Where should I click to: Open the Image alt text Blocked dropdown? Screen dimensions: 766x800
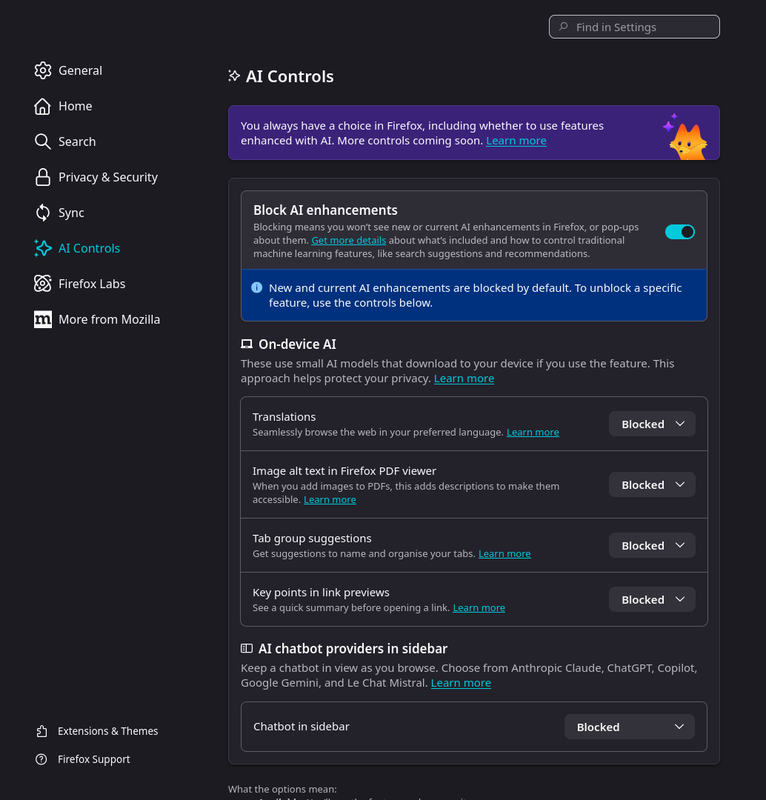(x=652, y=485)
